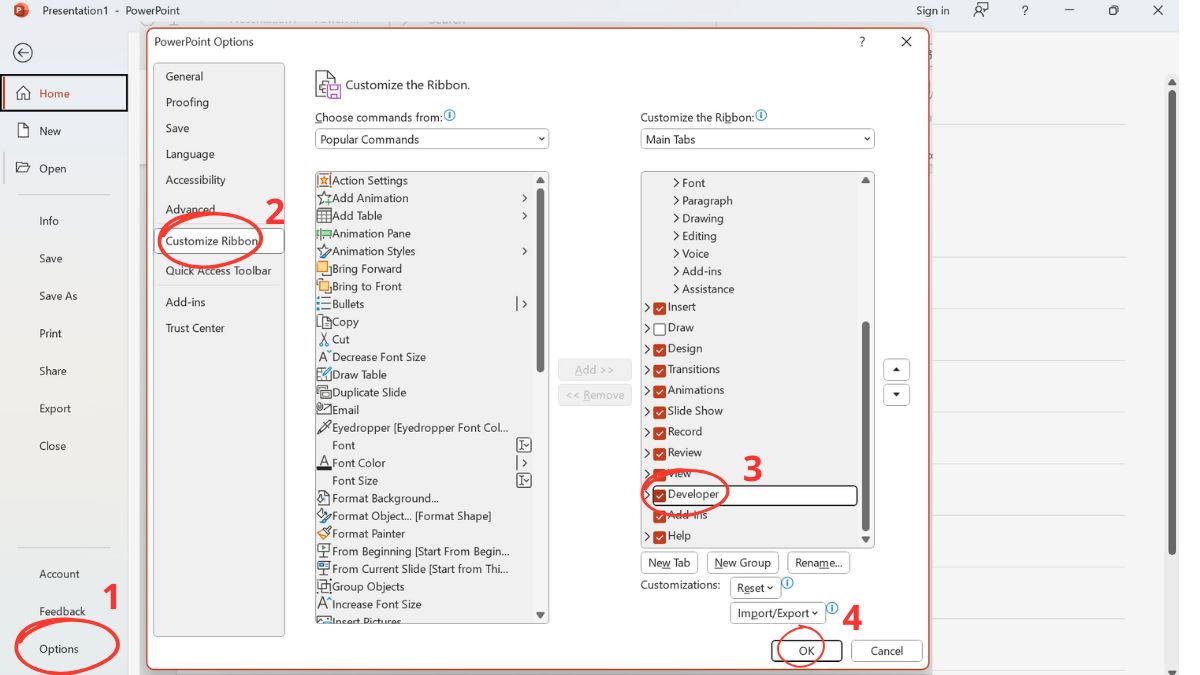This screenshot has width=1200, height=675.
Task: Click the New Tab button
Action: point(669,563)
